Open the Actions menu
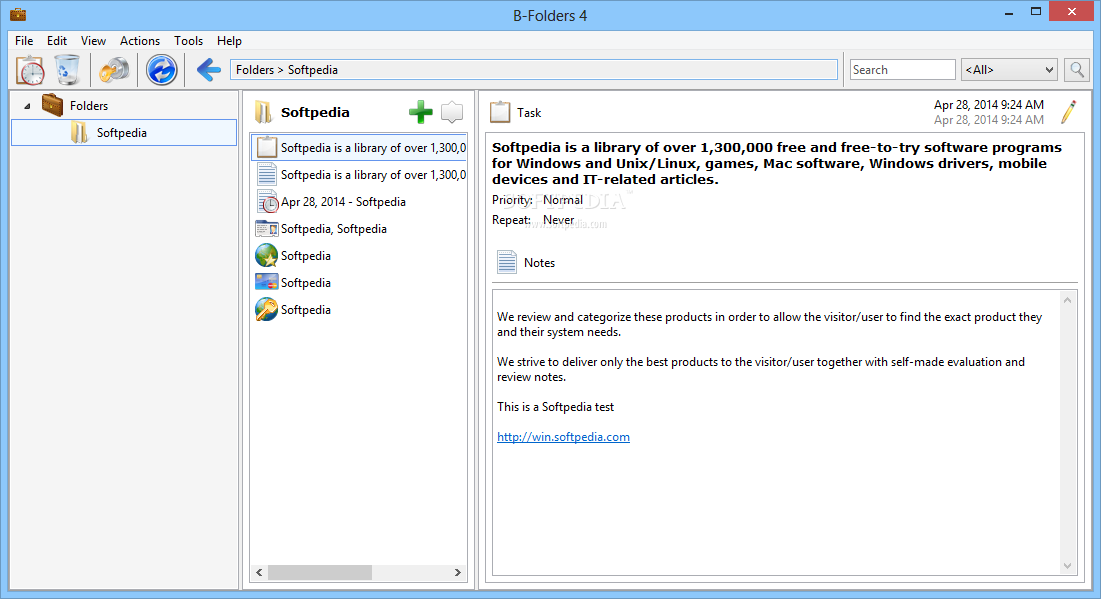Viewport: 1101px width, 599px height. [x=140, y=41]
